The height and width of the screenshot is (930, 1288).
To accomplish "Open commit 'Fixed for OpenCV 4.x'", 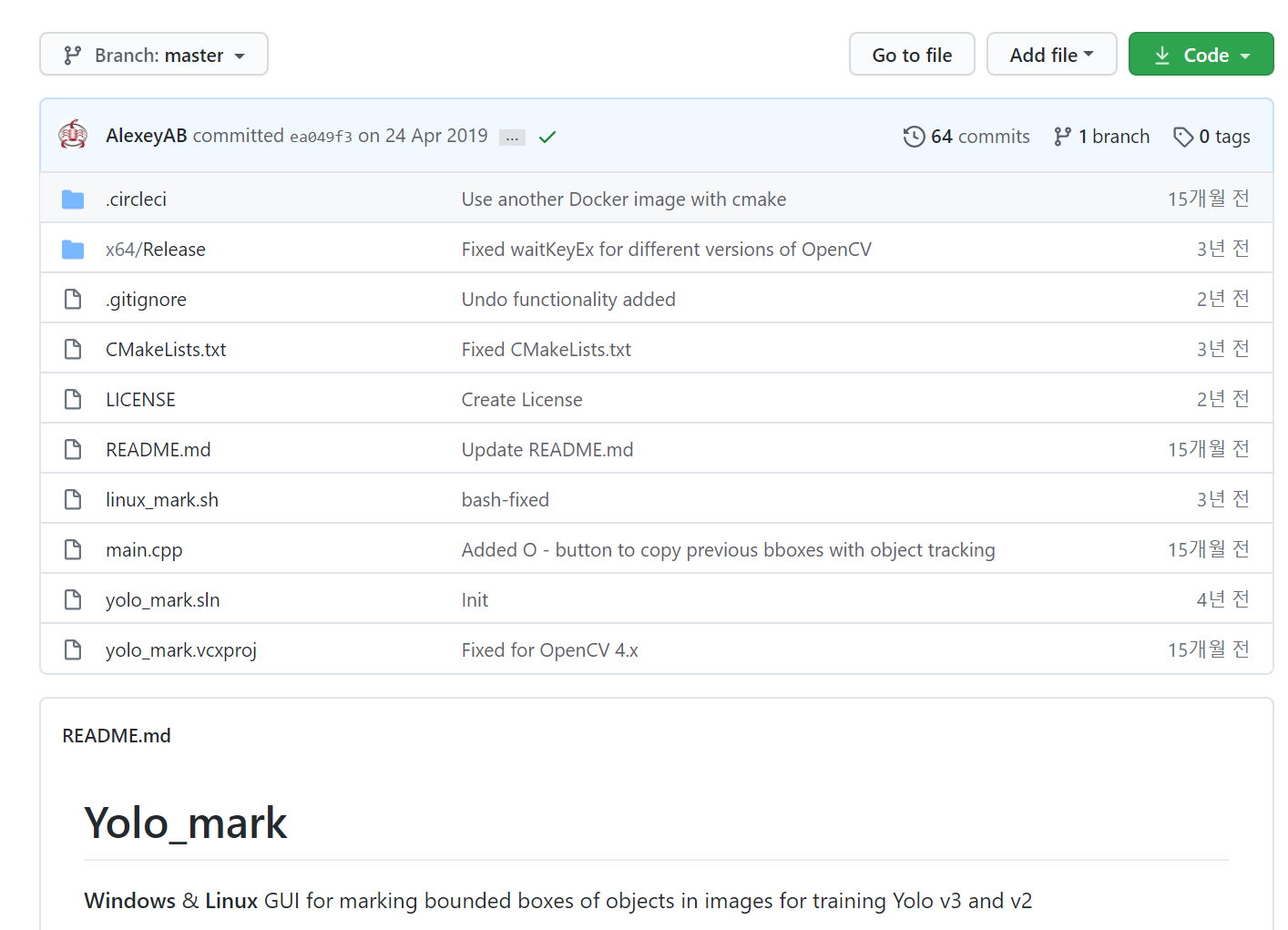I will coord(550,650).
